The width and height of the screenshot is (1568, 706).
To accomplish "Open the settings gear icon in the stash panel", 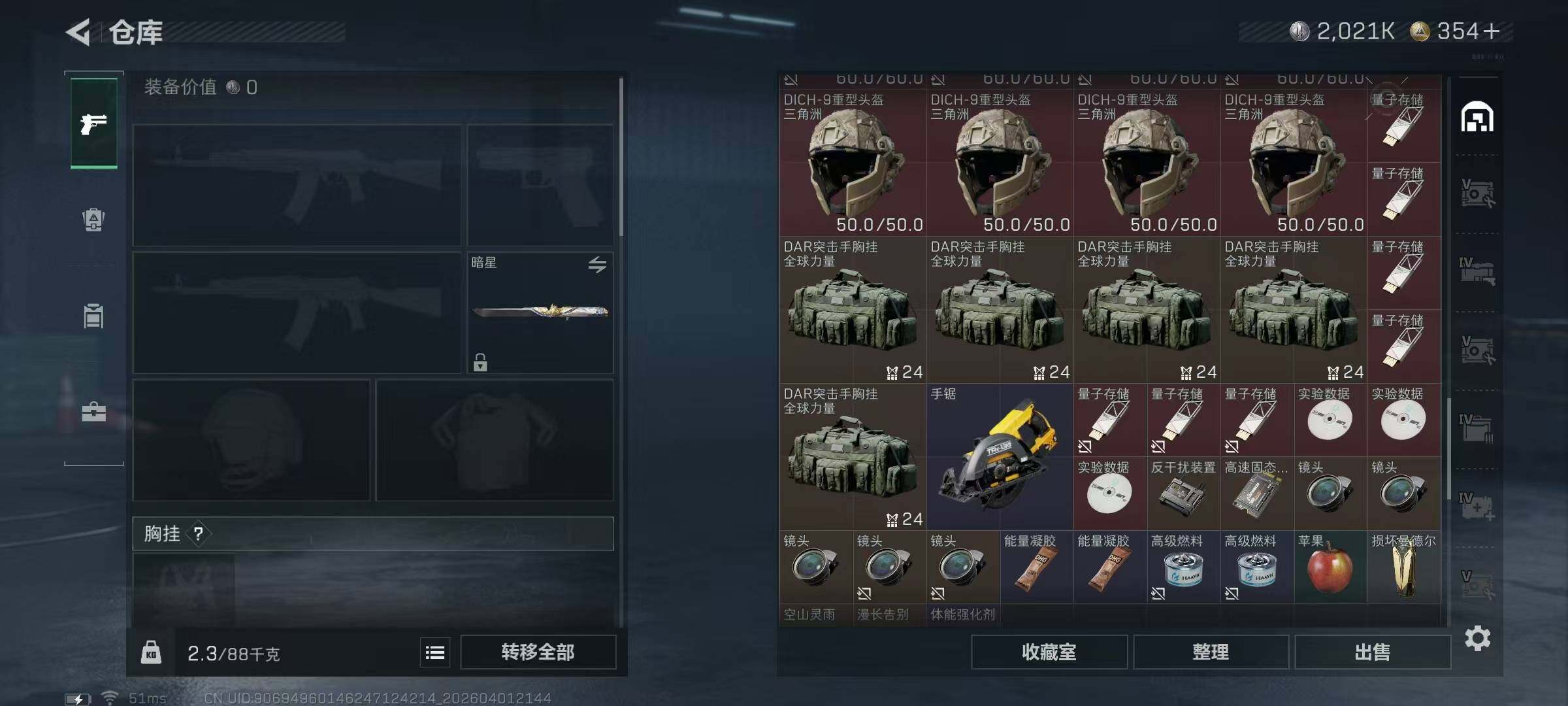I will (1478, 638).
